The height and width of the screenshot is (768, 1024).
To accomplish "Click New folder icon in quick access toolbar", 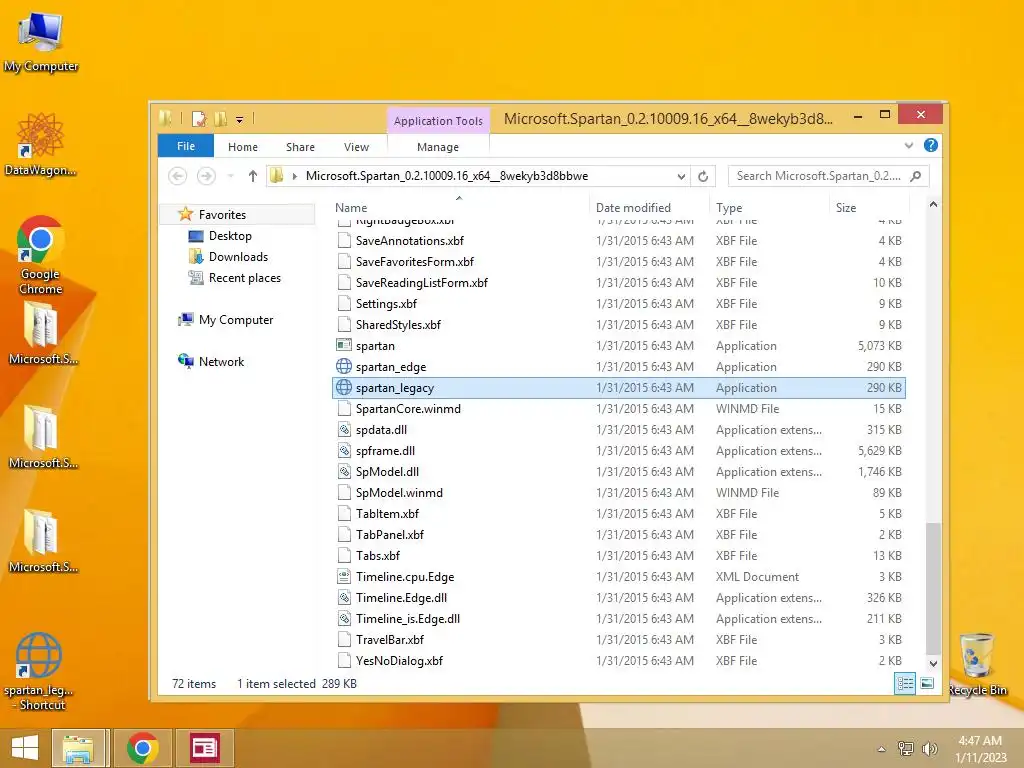I will 221,119.
